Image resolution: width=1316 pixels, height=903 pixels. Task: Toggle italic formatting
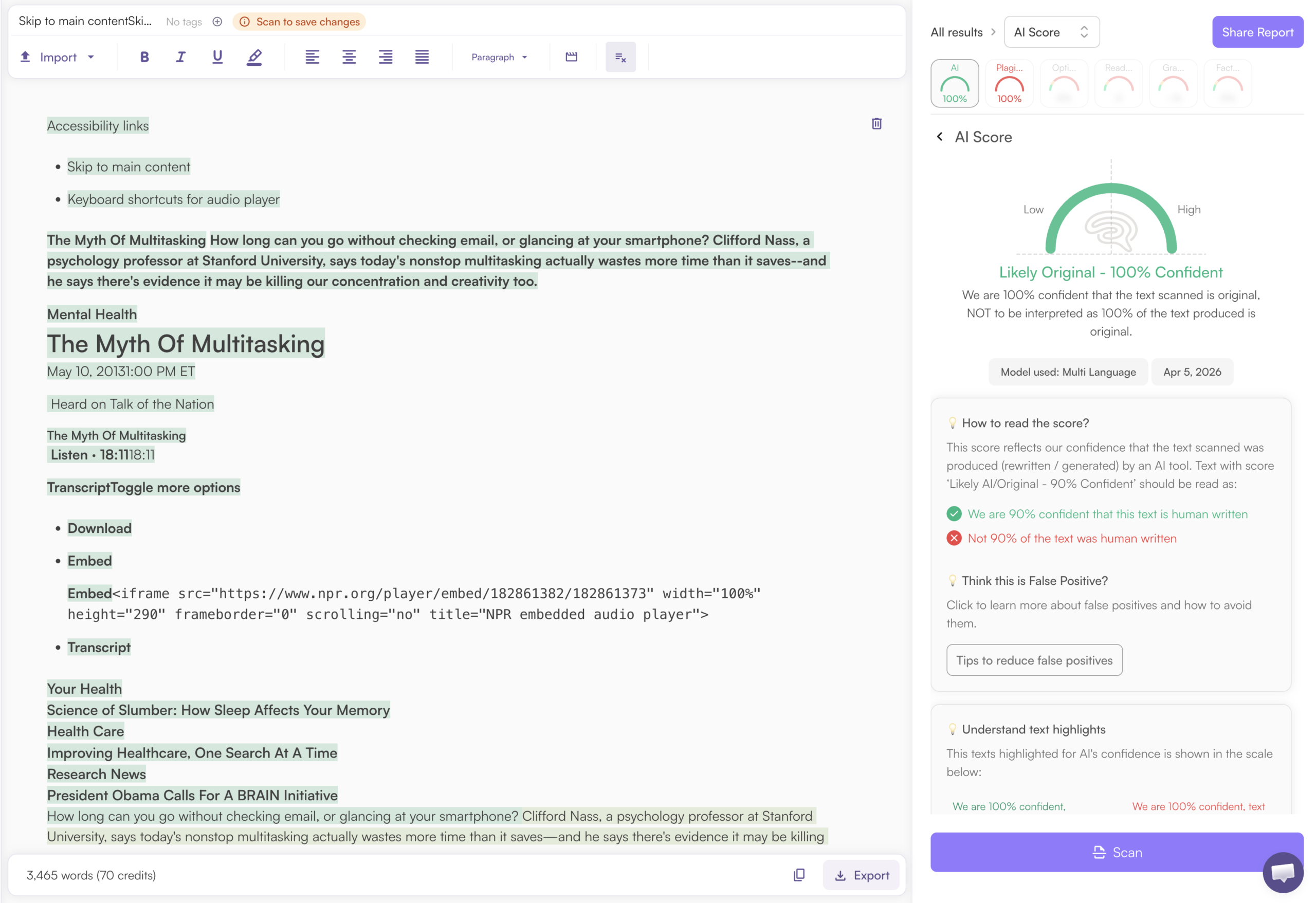click(180, 57)
